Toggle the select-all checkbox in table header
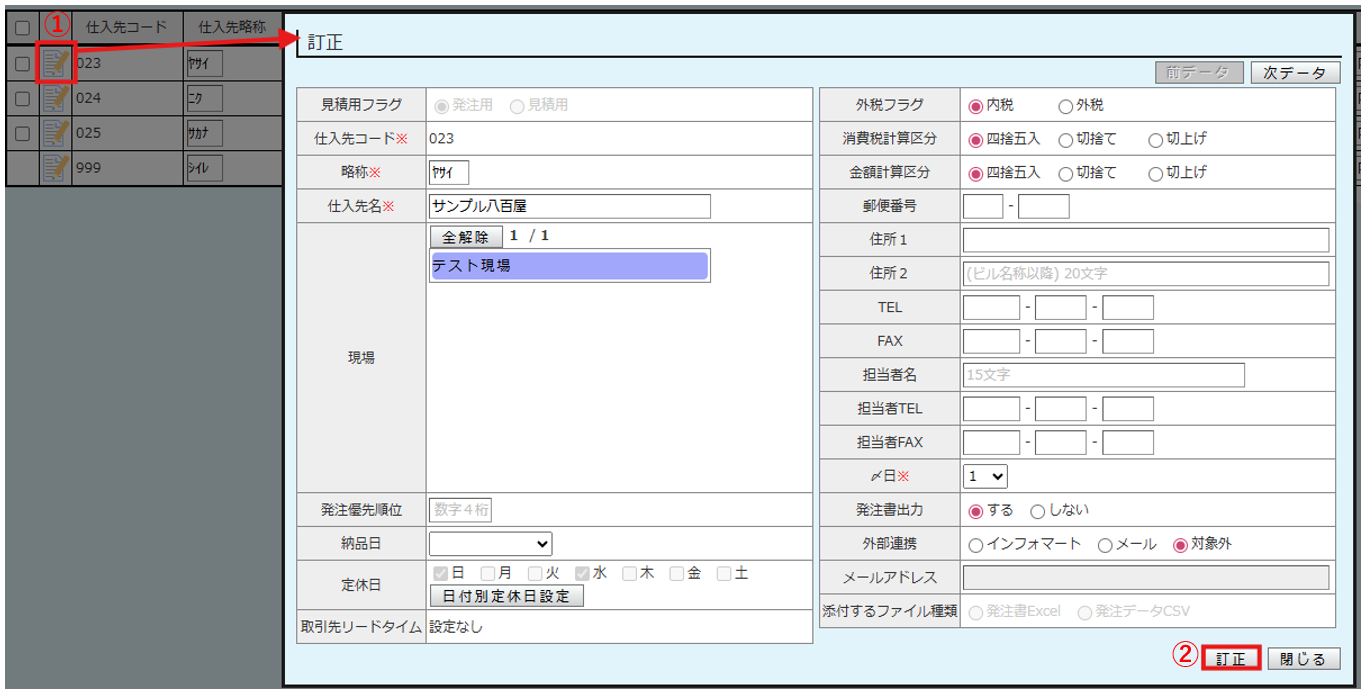This screenshot has width=1363, height=693. pyautogui.click(x=22, y=28)
